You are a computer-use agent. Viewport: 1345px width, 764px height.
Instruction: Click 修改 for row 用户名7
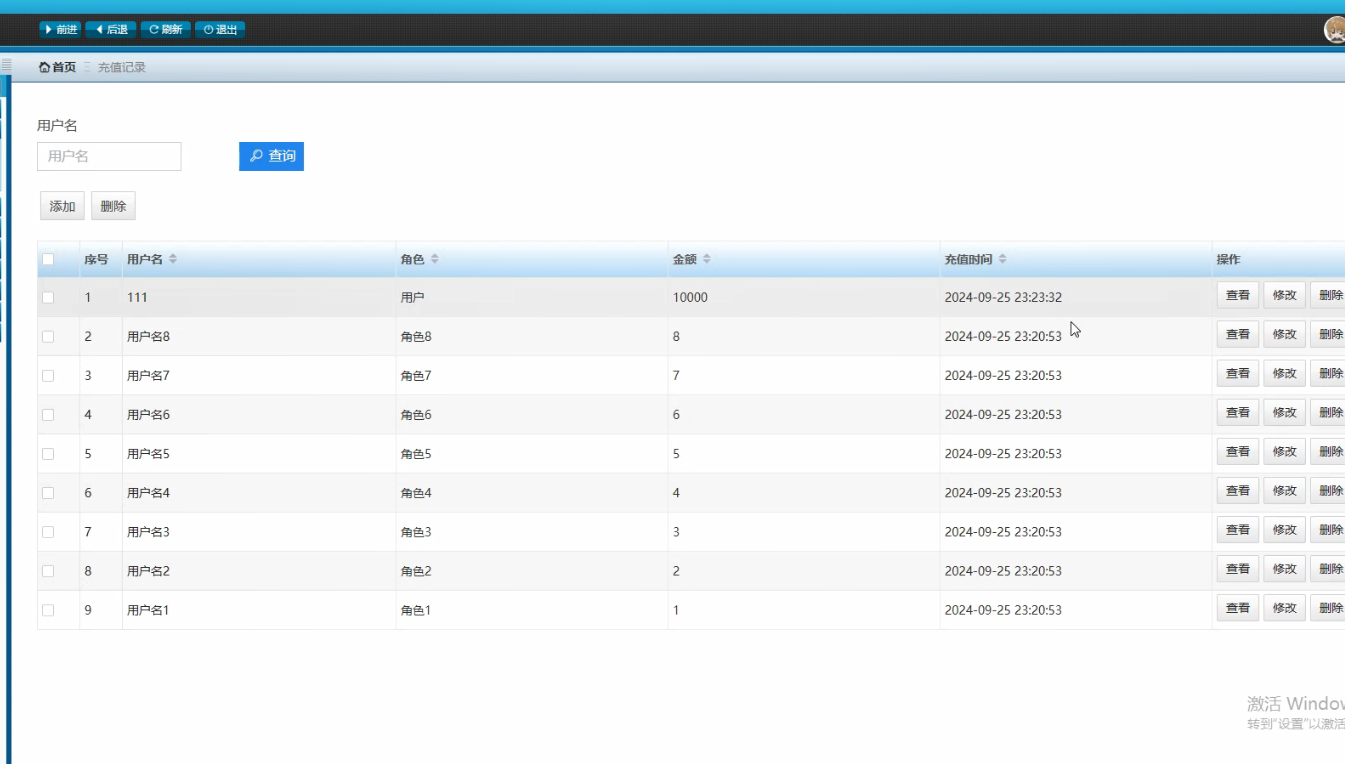click(1285, 373)
